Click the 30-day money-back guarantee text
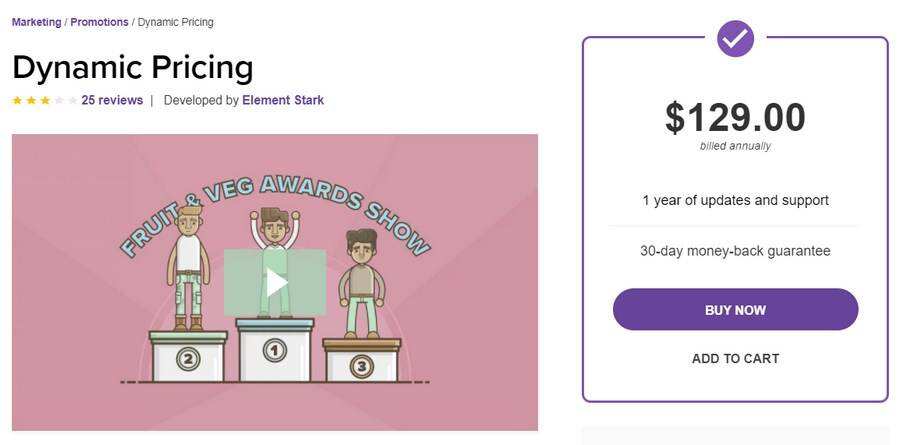Image resolution: width=900 pixels, height=445 pixels. [735, 251]
